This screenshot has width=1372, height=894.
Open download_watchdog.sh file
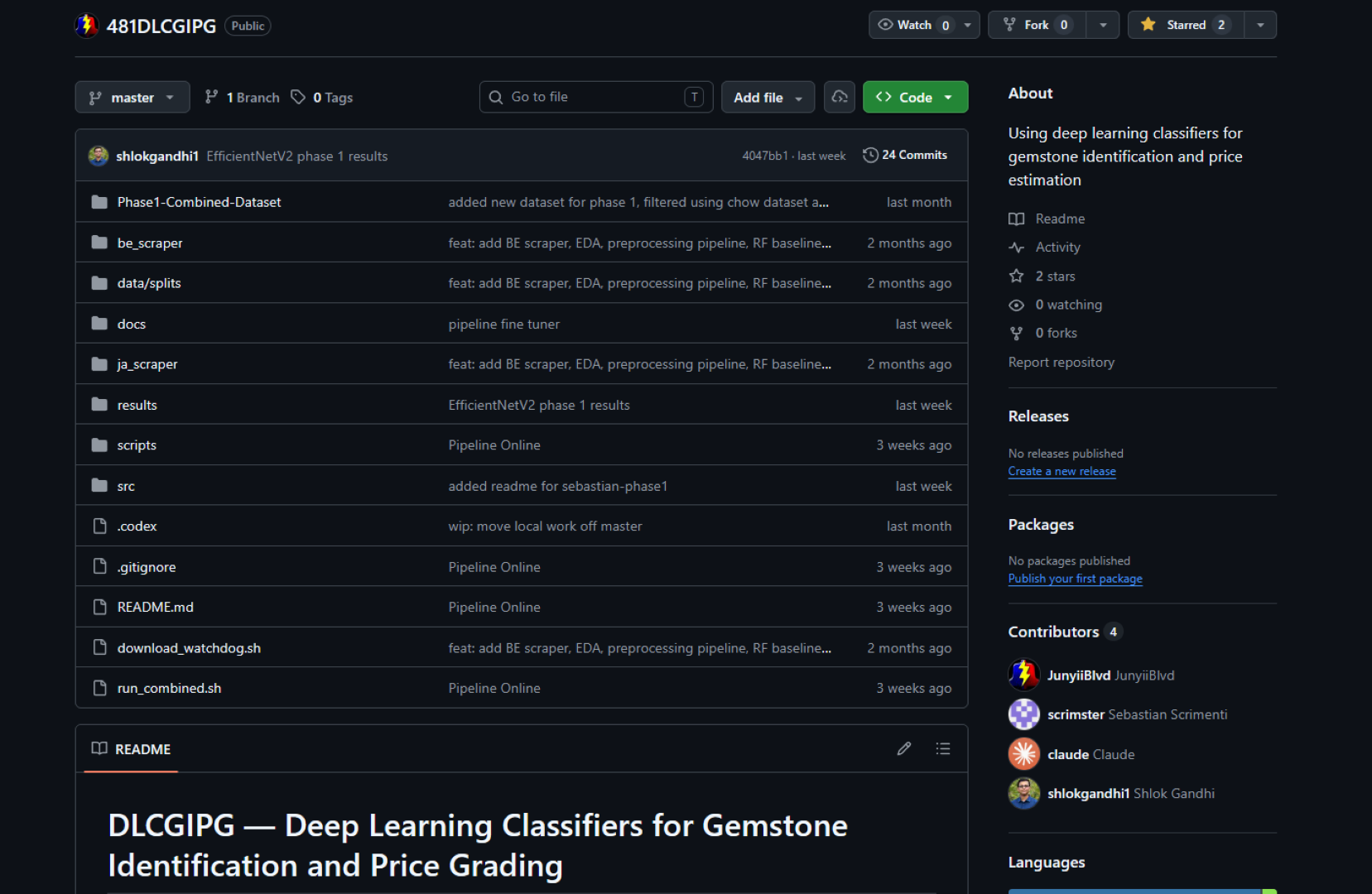tap(189, 648)
